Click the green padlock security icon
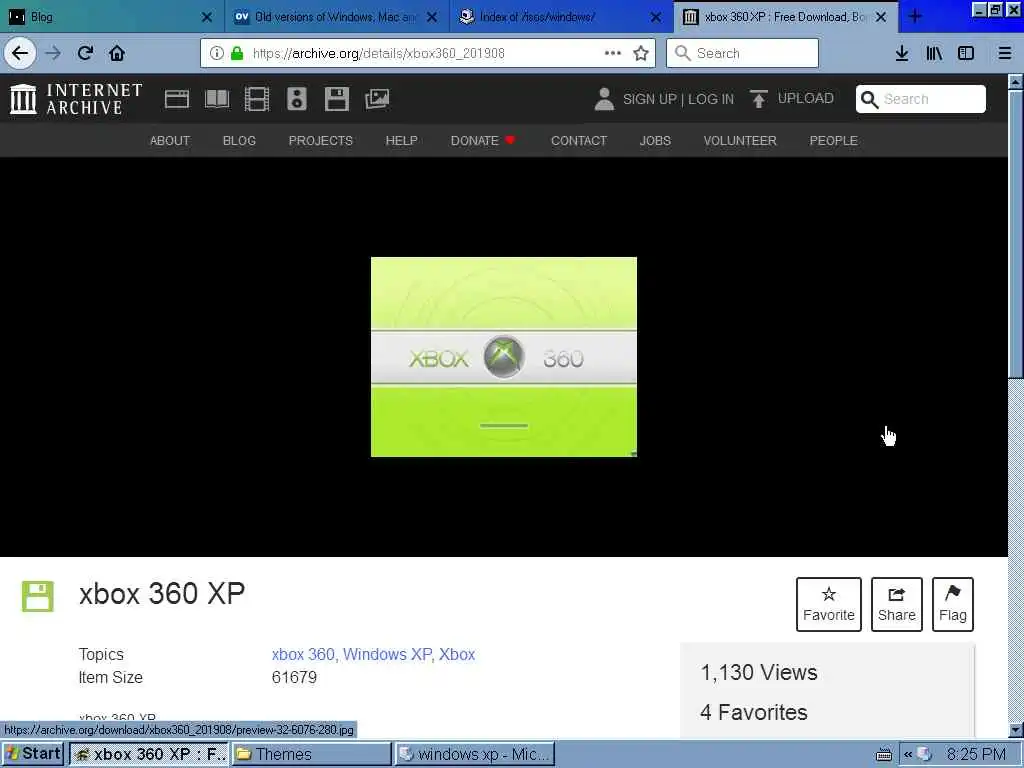Screen dimensions: 1024x768 pos(237,53)
